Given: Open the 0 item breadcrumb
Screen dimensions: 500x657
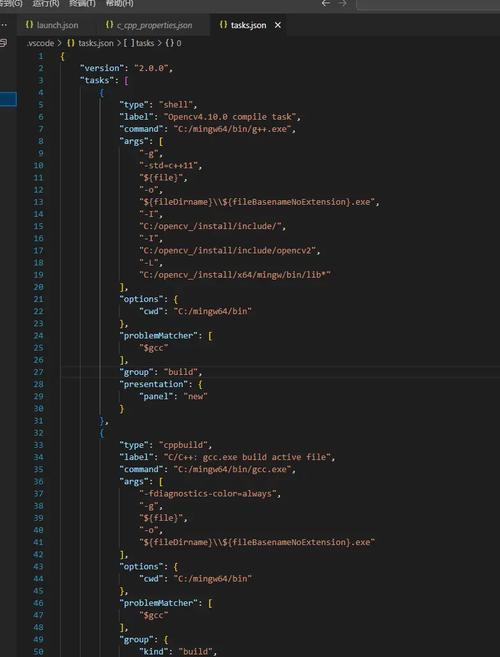Looking at the screenshot, I should pos(179,43).
